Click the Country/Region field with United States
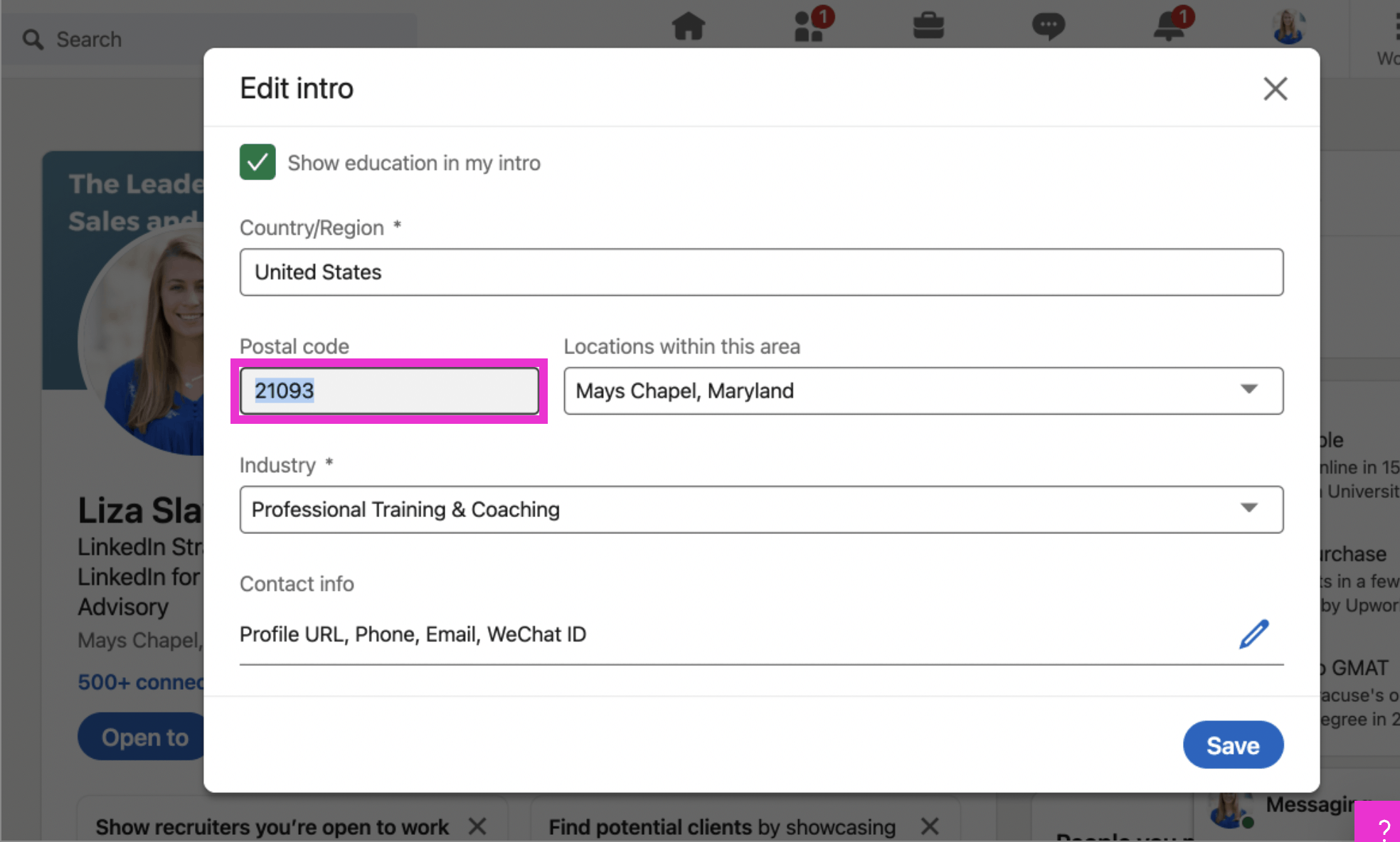The image size is (1400, 842). (761, 272)
